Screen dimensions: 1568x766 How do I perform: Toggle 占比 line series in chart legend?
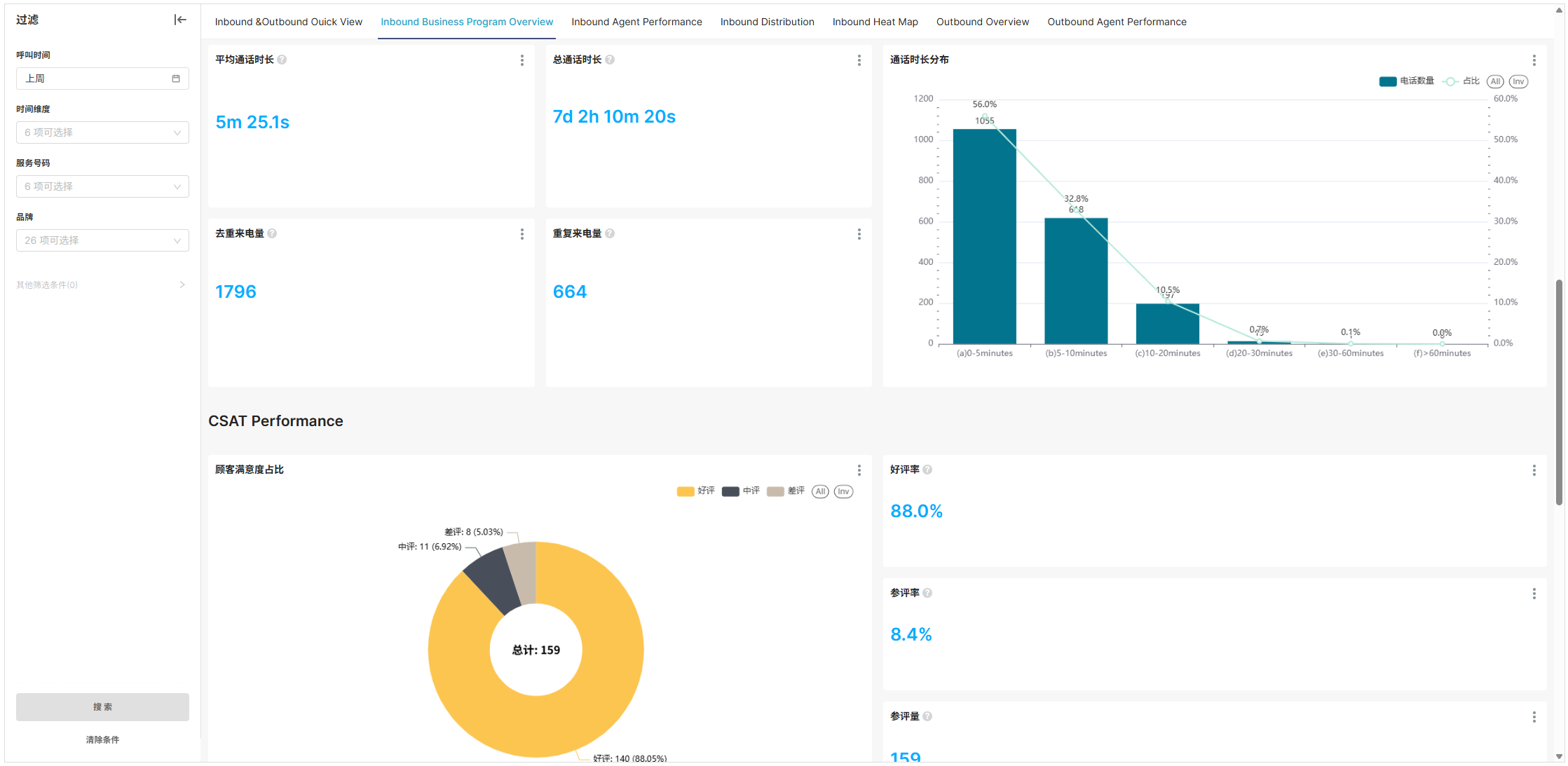pos(1461,81)
